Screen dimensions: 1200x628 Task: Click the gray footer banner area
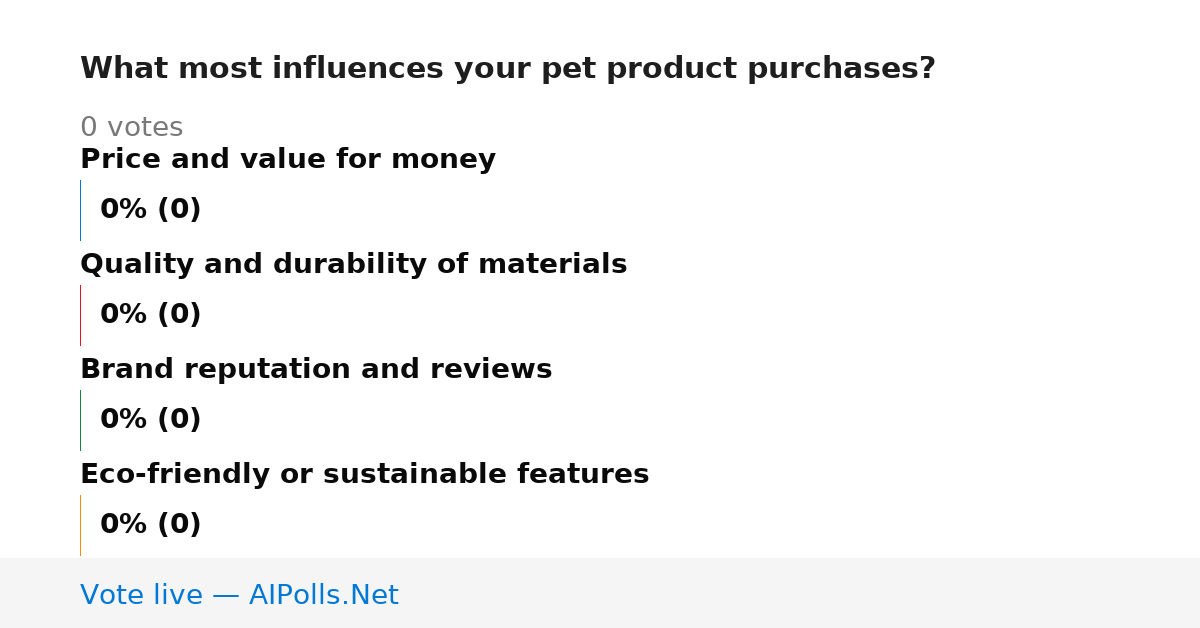600,593
